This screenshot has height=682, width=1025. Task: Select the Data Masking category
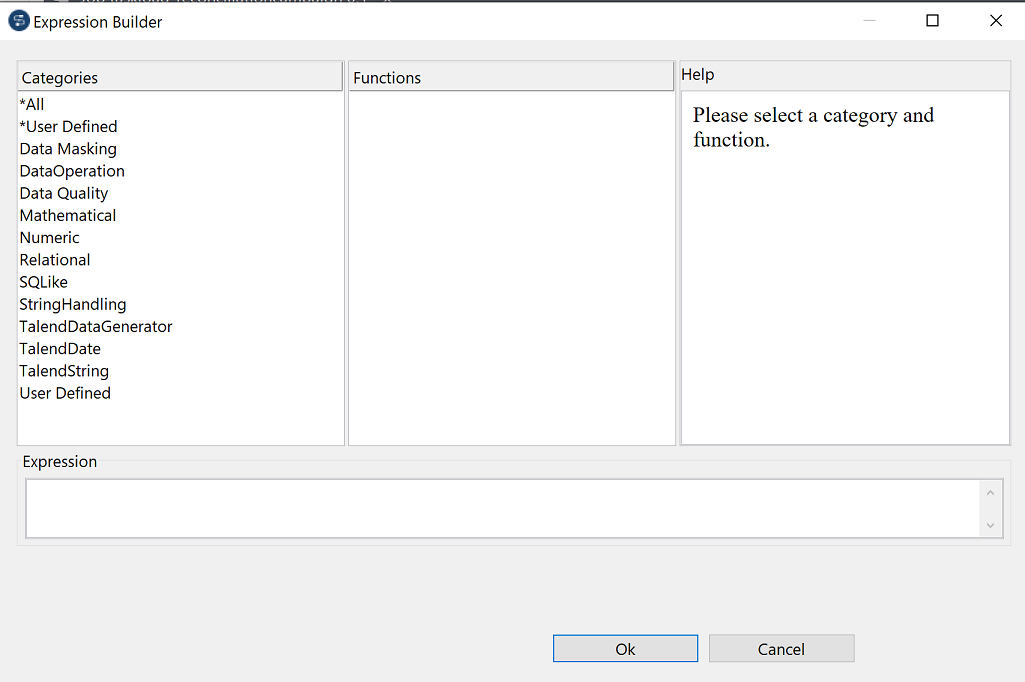(x=68, y=148)
